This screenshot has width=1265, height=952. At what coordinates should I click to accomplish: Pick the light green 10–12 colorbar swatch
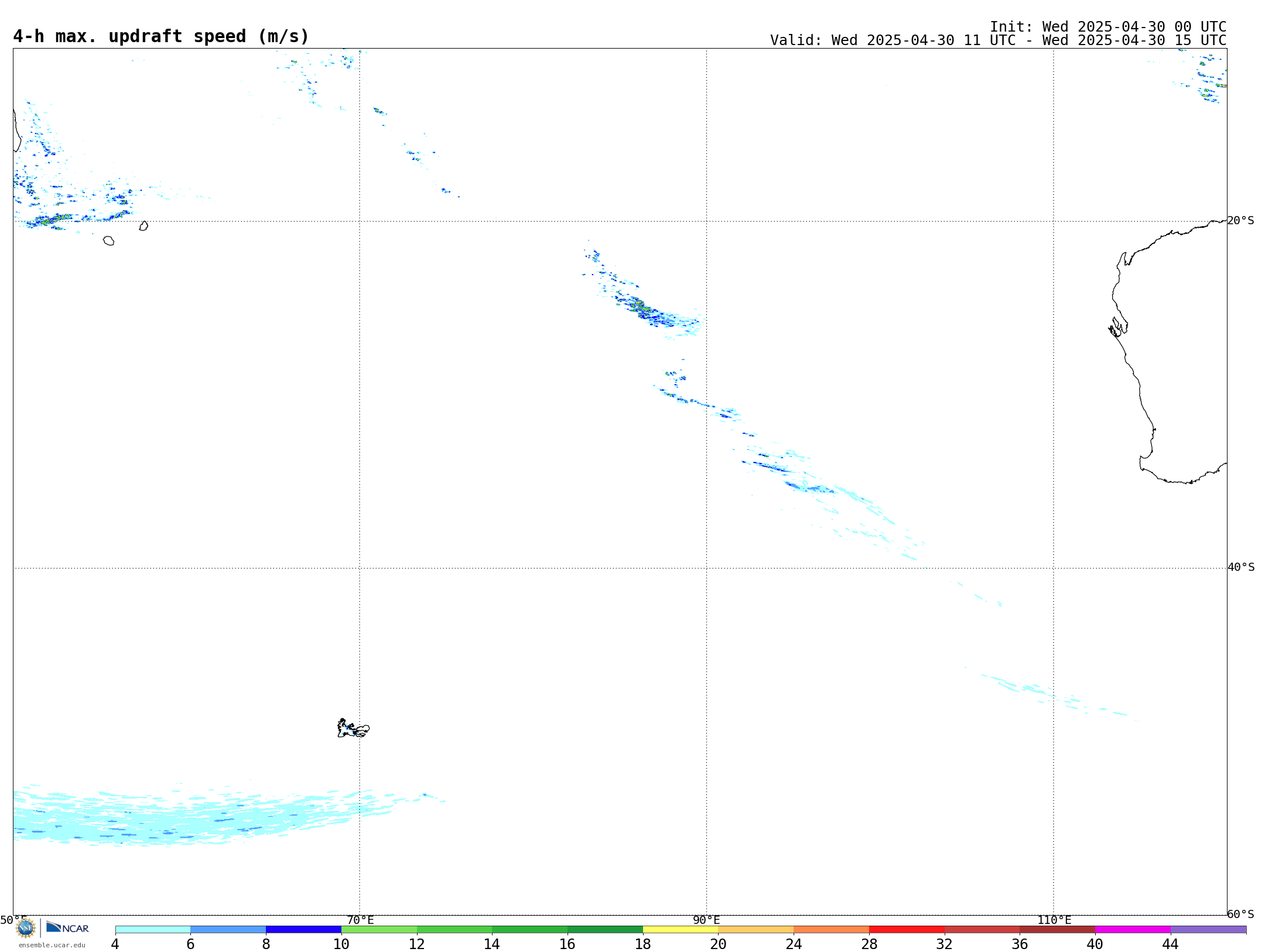point(379,930)
